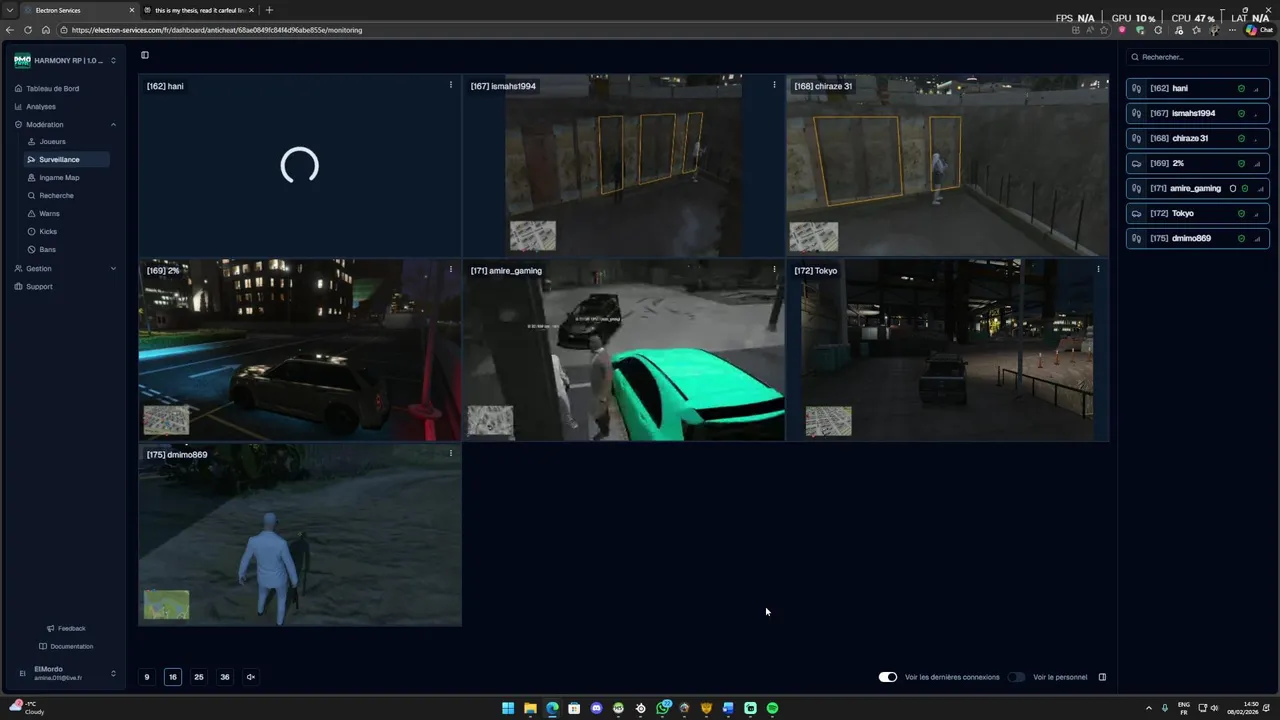The image size is (1280, 720).
Task: Expand the Gestion section
Action: pyautogui.click(x=65, y=269)
